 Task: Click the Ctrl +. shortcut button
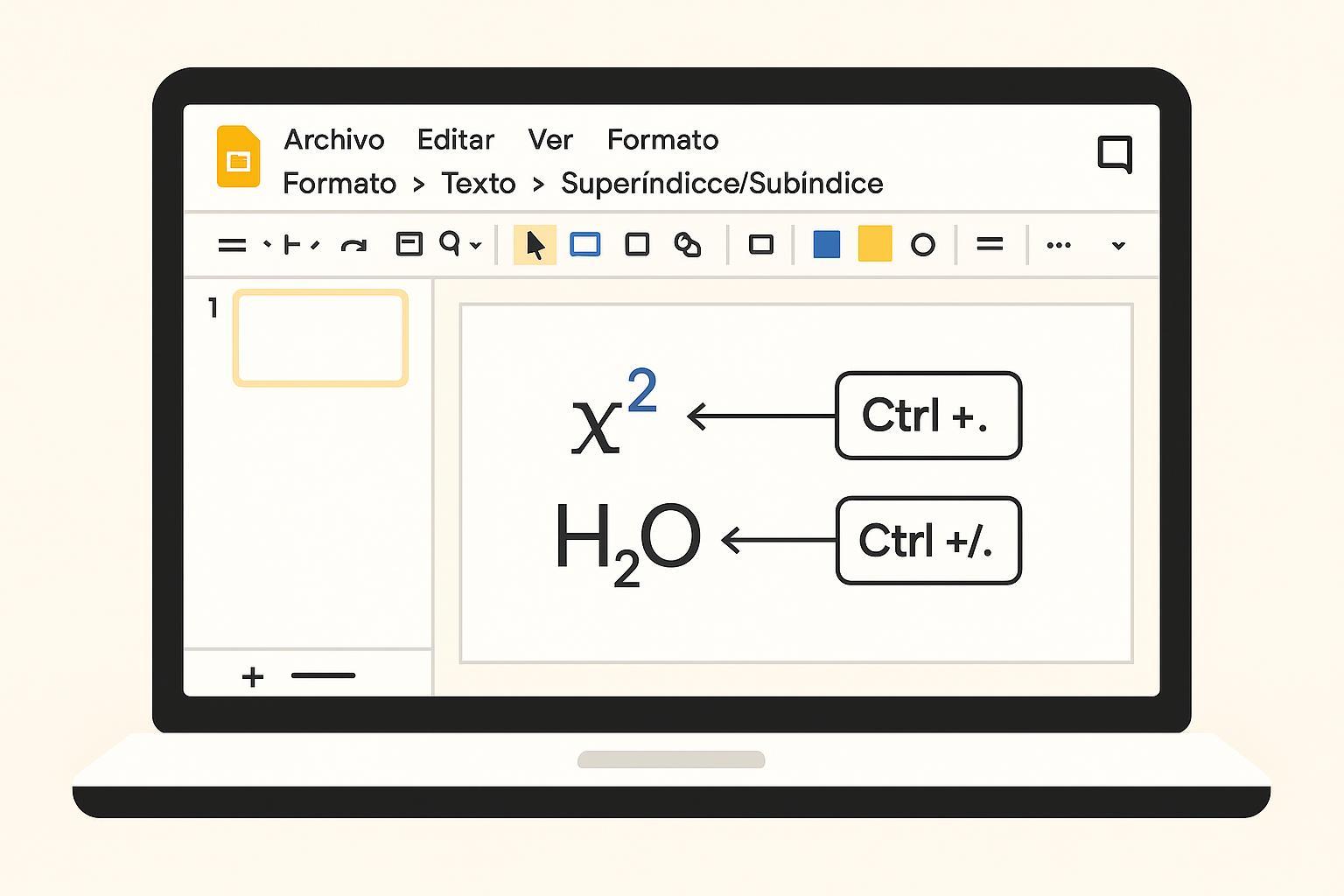click(x=928, y=416)
